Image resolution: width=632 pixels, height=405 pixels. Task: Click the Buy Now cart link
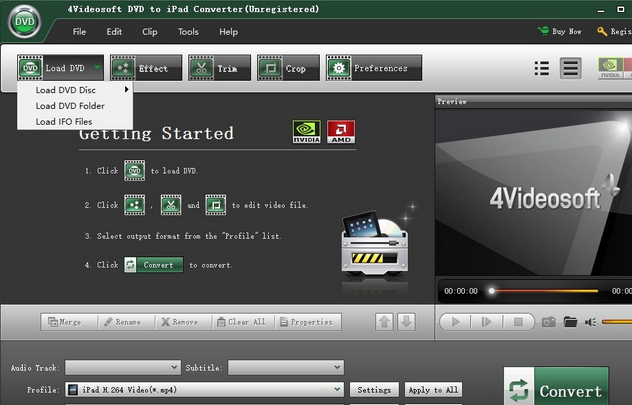click(559, 31)
